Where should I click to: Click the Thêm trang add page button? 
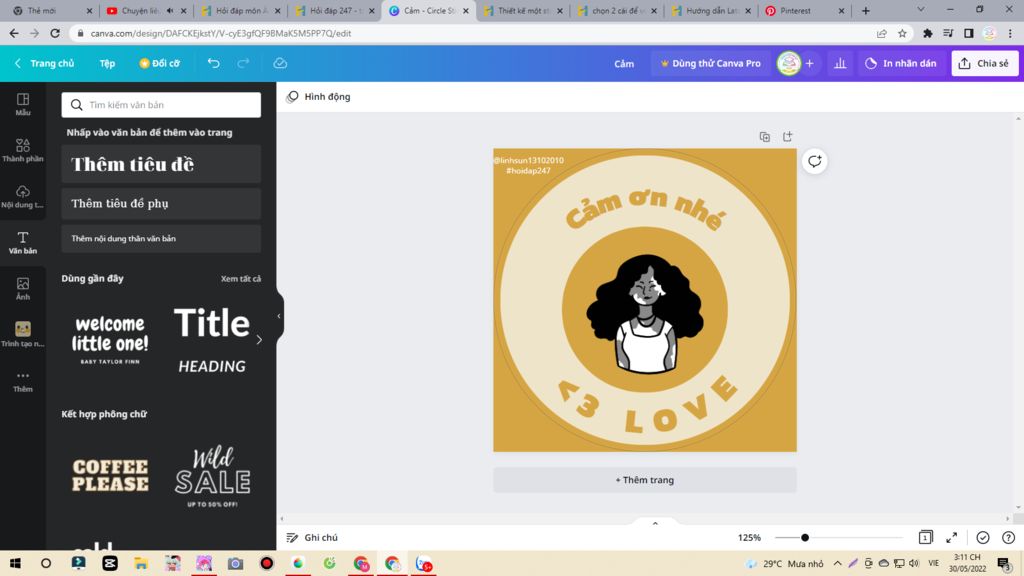pyautogui.click(x=645, y=479)
